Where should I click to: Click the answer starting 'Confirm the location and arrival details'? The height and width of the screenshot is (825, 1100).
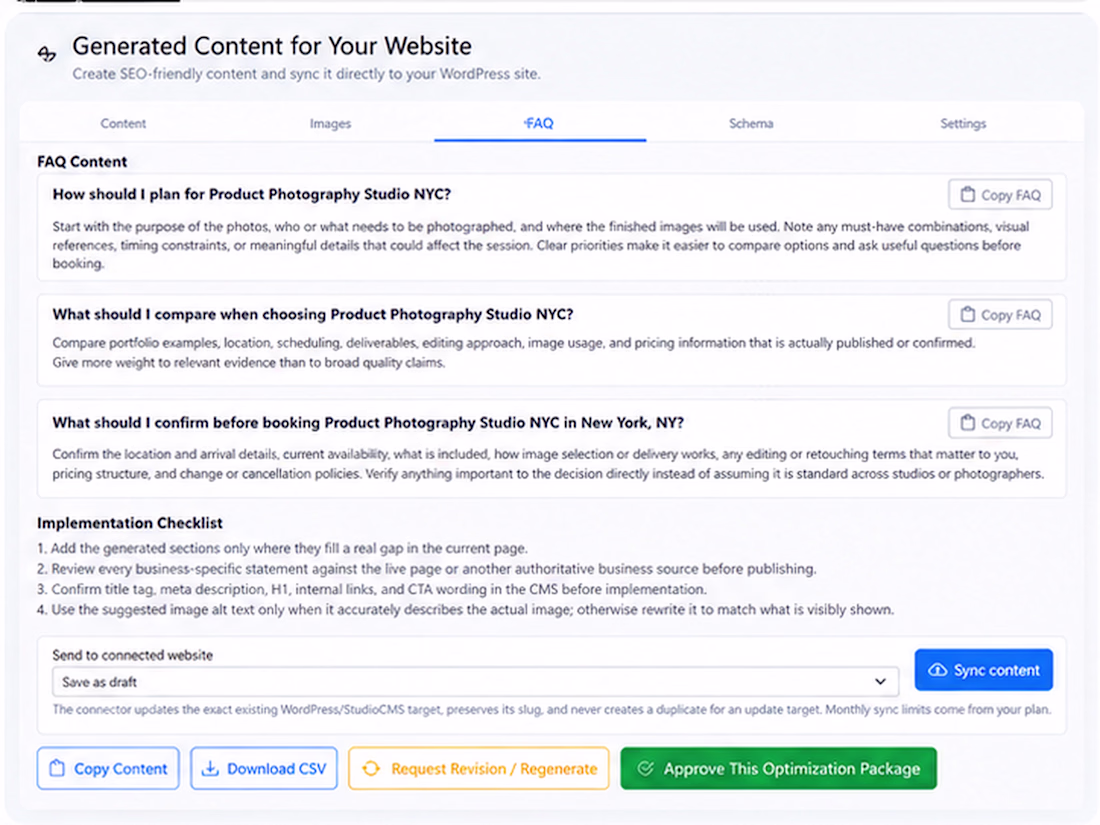(548, 464)
